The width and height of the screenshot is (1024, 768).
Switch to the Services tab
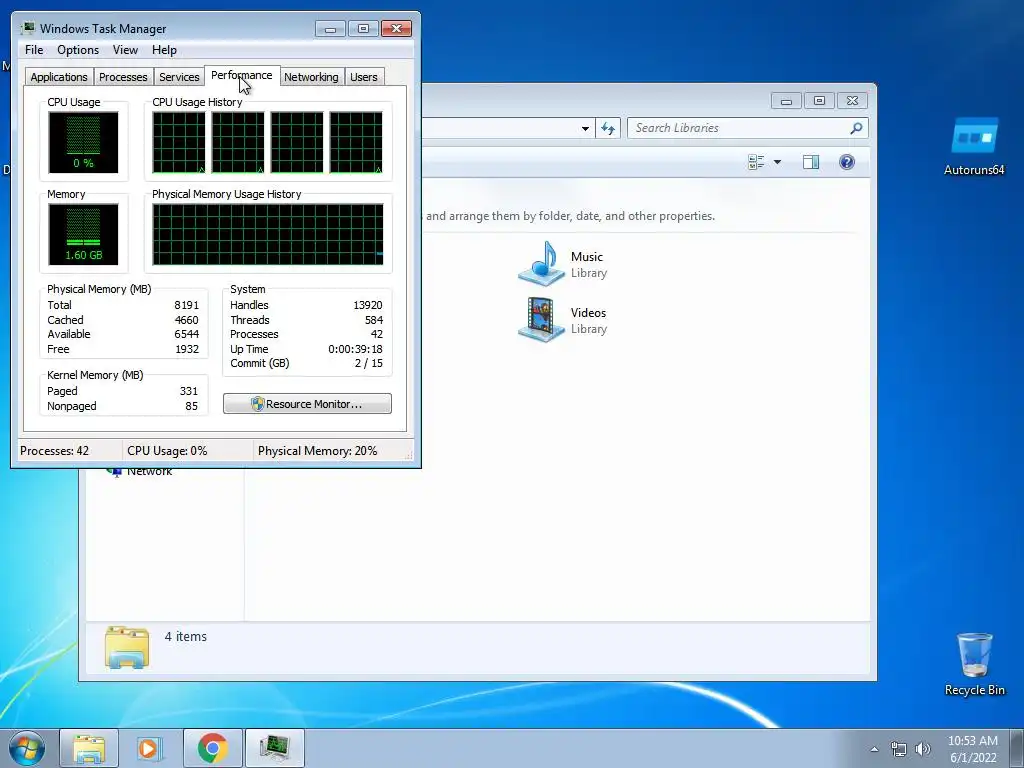[179, 76]
